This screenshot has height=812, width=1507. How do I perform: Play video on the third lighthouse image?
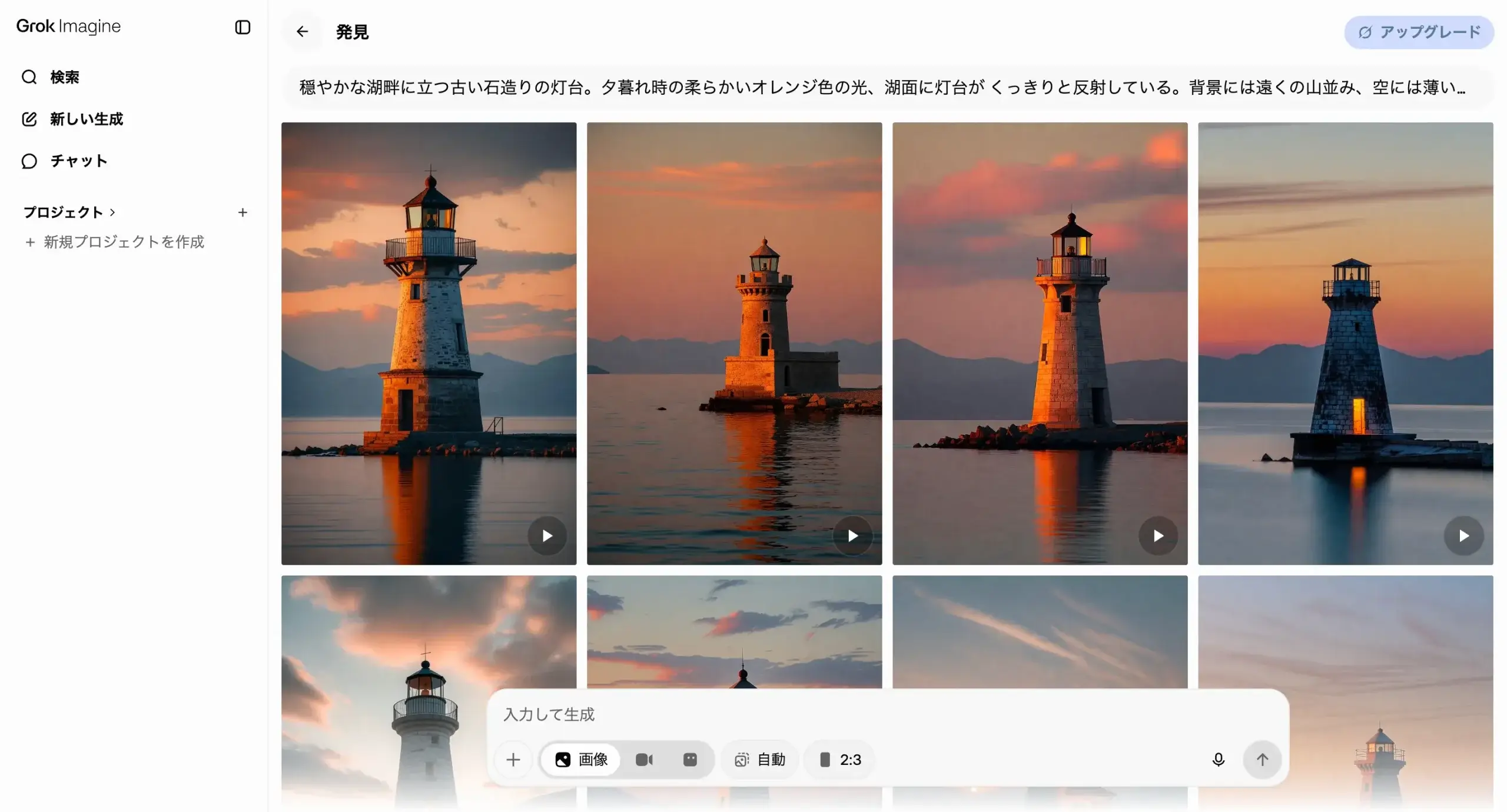point(1158,535)
